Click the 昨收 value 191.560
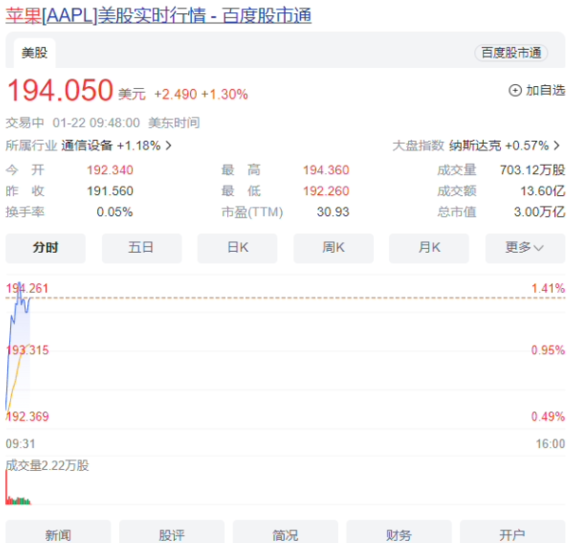587x543 pixels. click(x=110, y=191)
